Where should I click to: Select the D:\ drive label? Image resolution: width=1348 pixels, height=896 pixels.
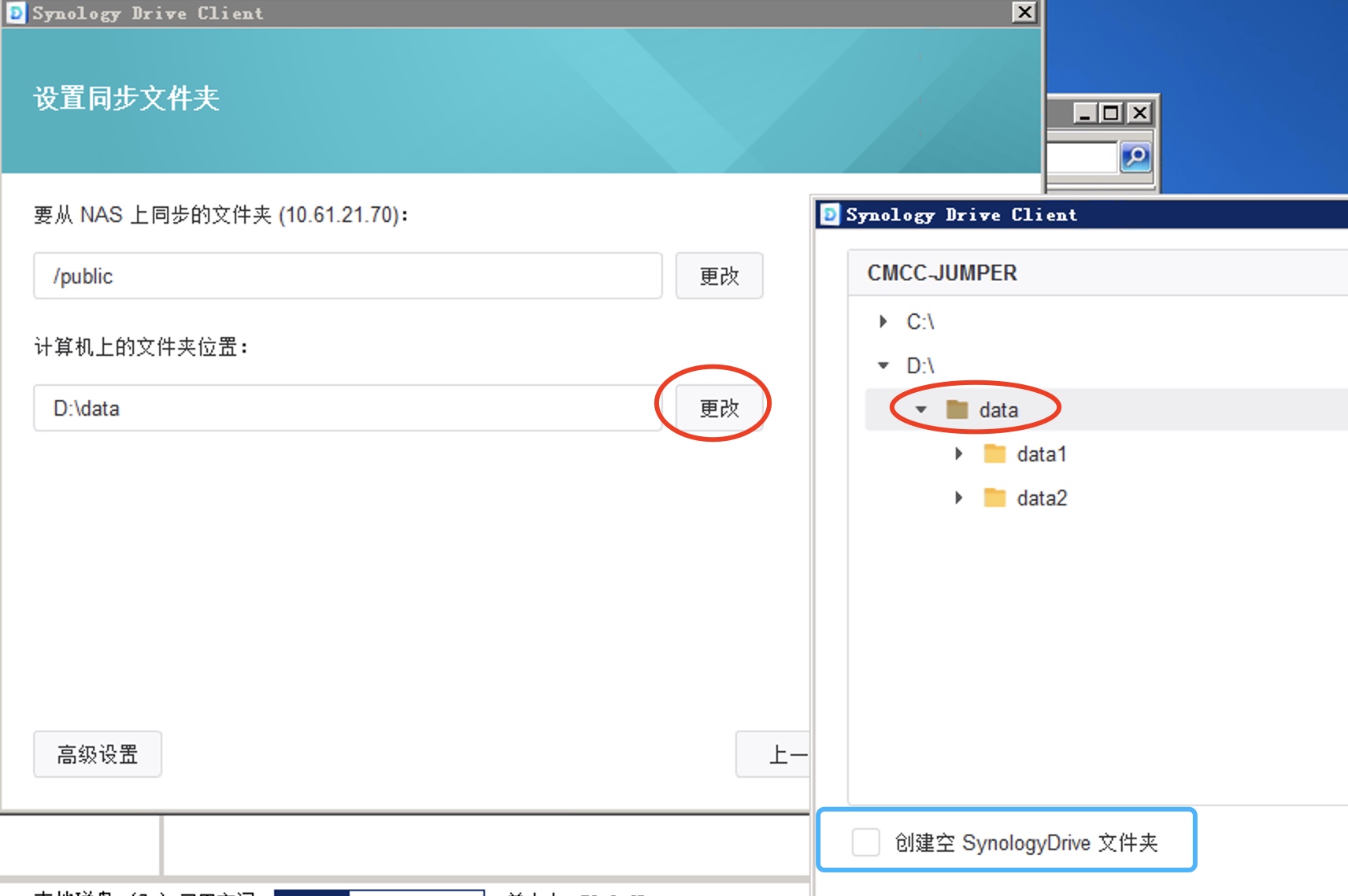tap(920, 365)
